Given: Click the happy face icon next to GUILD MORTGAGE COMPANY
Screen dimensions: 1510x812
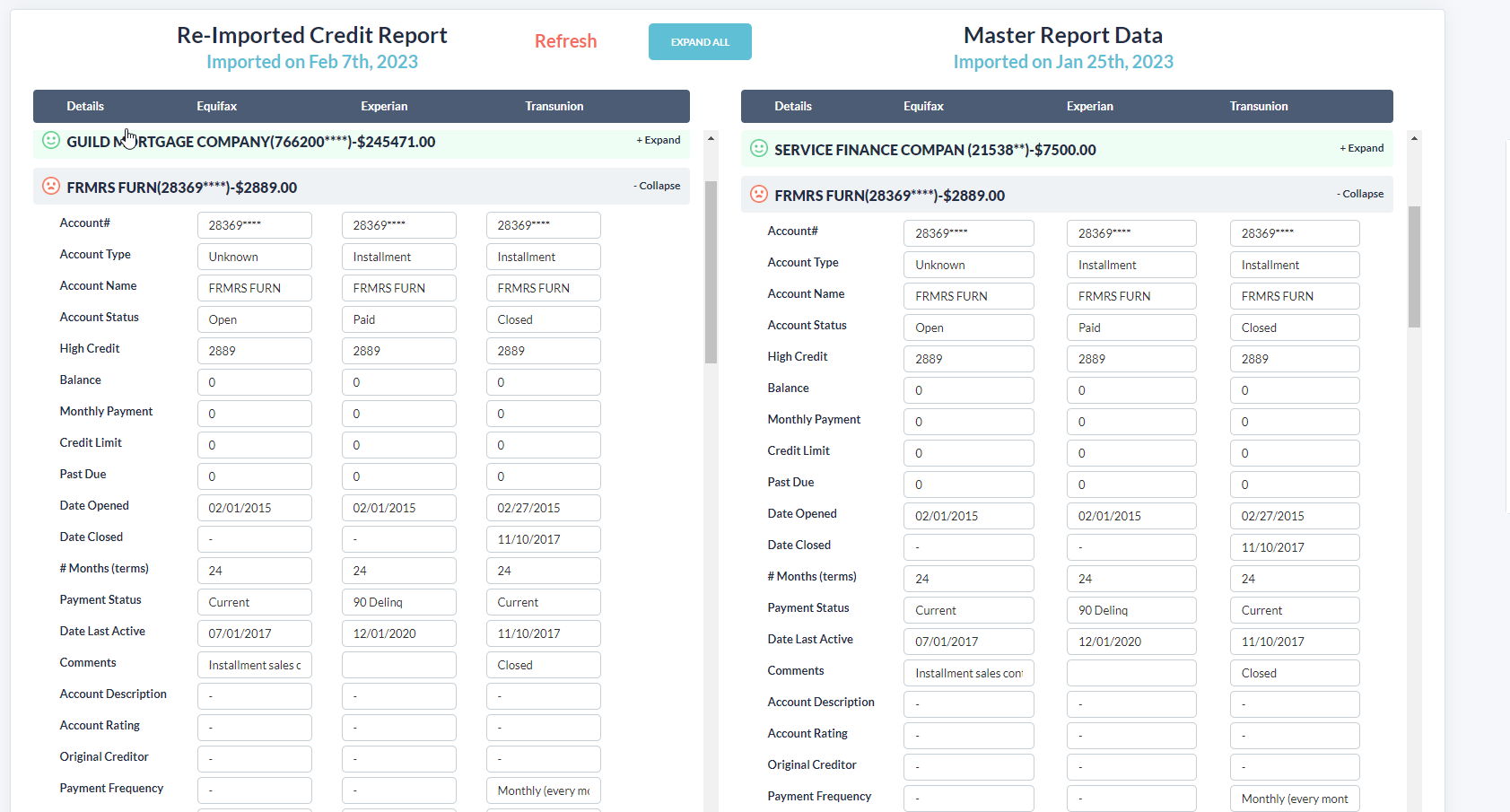Looking at the screenshot, I should (x=50, y=141).
